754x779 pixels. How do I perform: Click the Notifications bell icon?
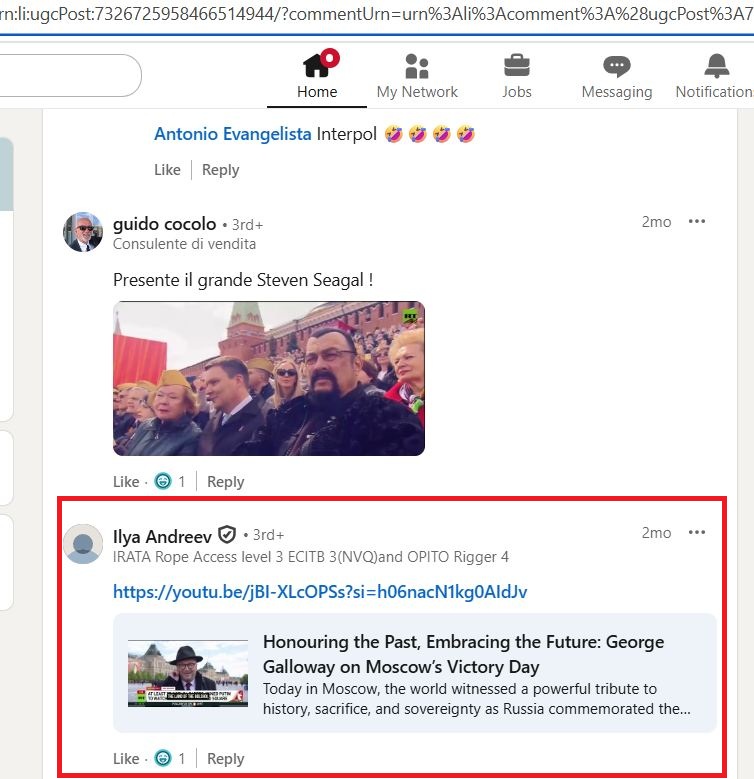point(717,66)
